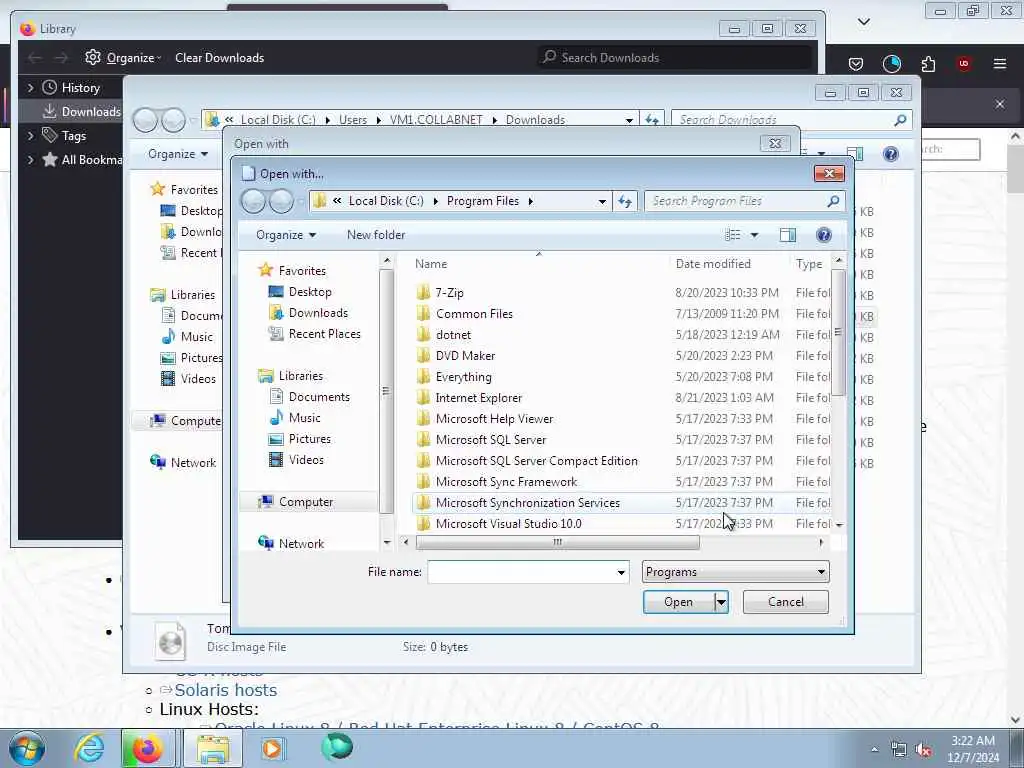Click into the File name field
Screen dimensions: 1024x768
coord(520,572)
